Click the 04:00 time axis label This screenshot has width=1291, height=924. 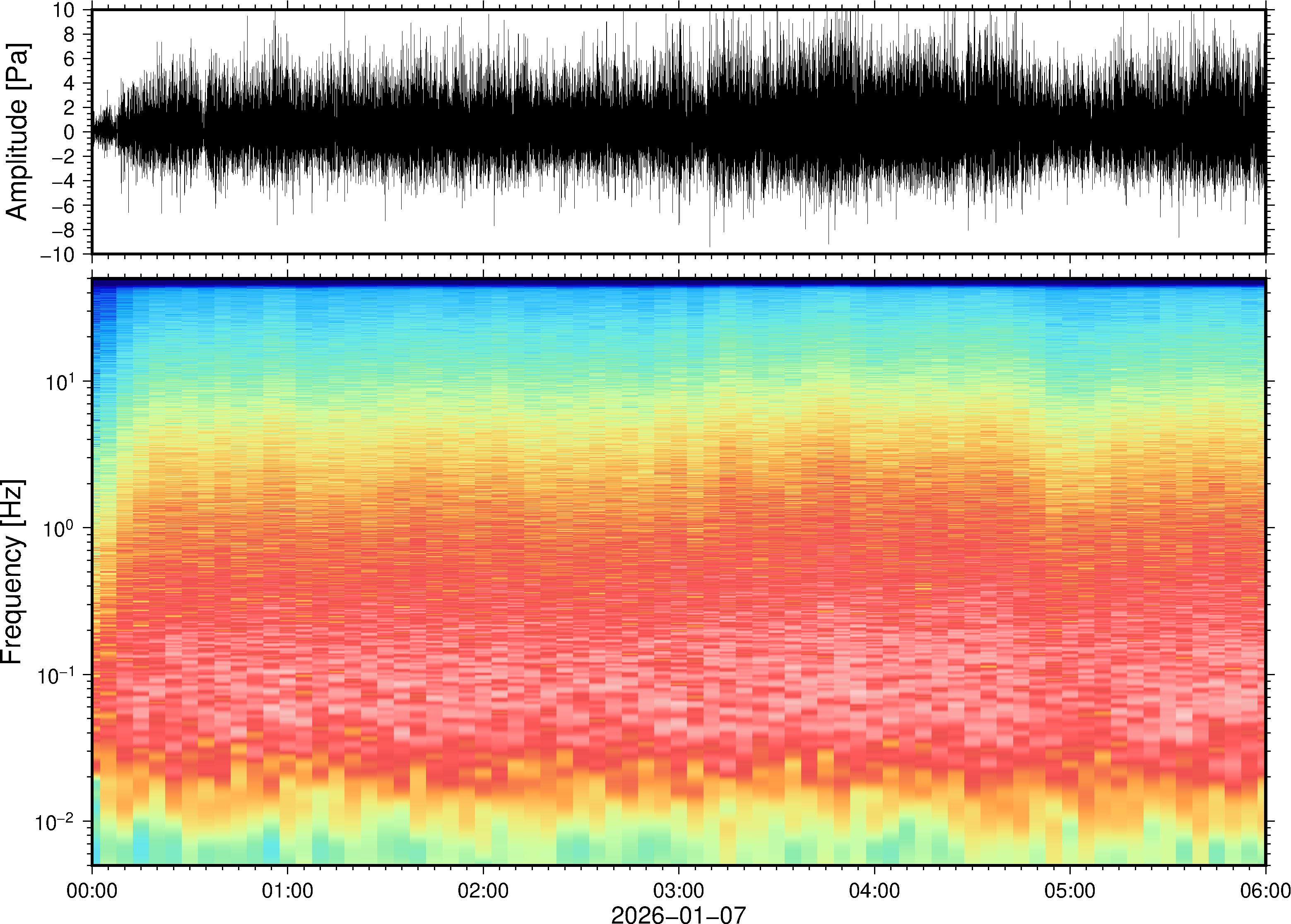(874, 890)
